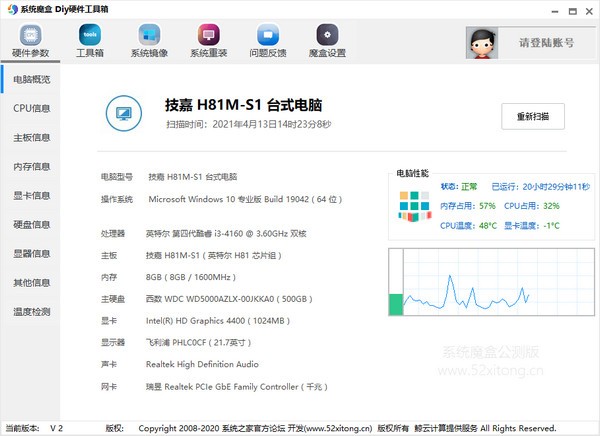Click the WDC WD5000AZLX hard disk value
600x436 pixels.
tap(229, 299)
